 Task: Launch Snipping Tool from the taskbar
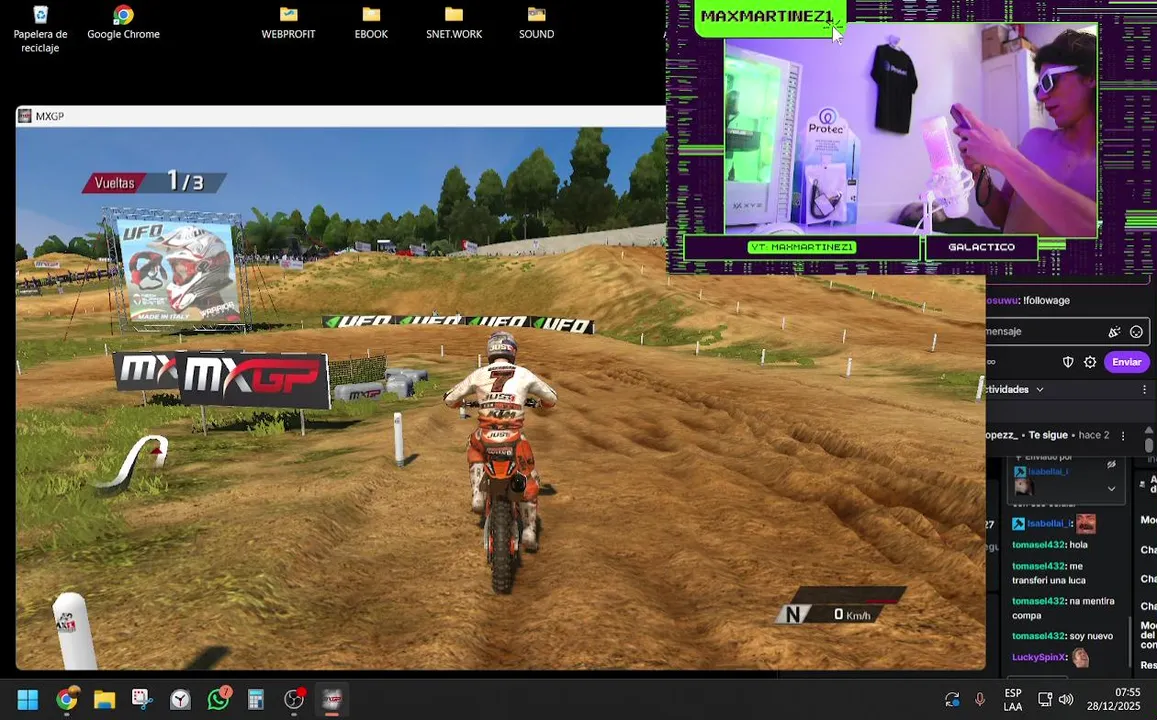point(142,699)
